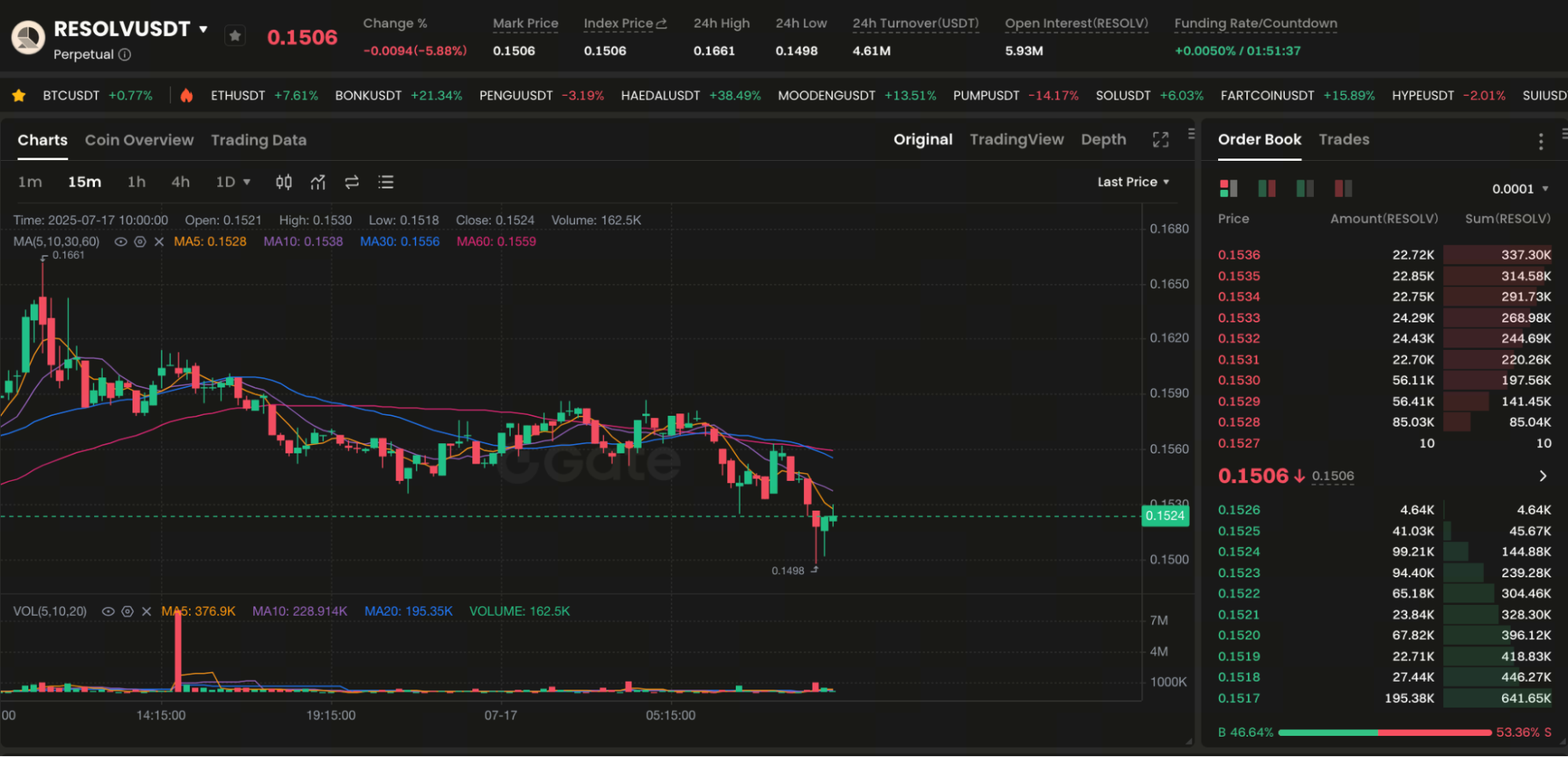The width and height of the screenshot is (1568, 757).
Task: Select the 4h timeframe
Action: pos(180,182)
